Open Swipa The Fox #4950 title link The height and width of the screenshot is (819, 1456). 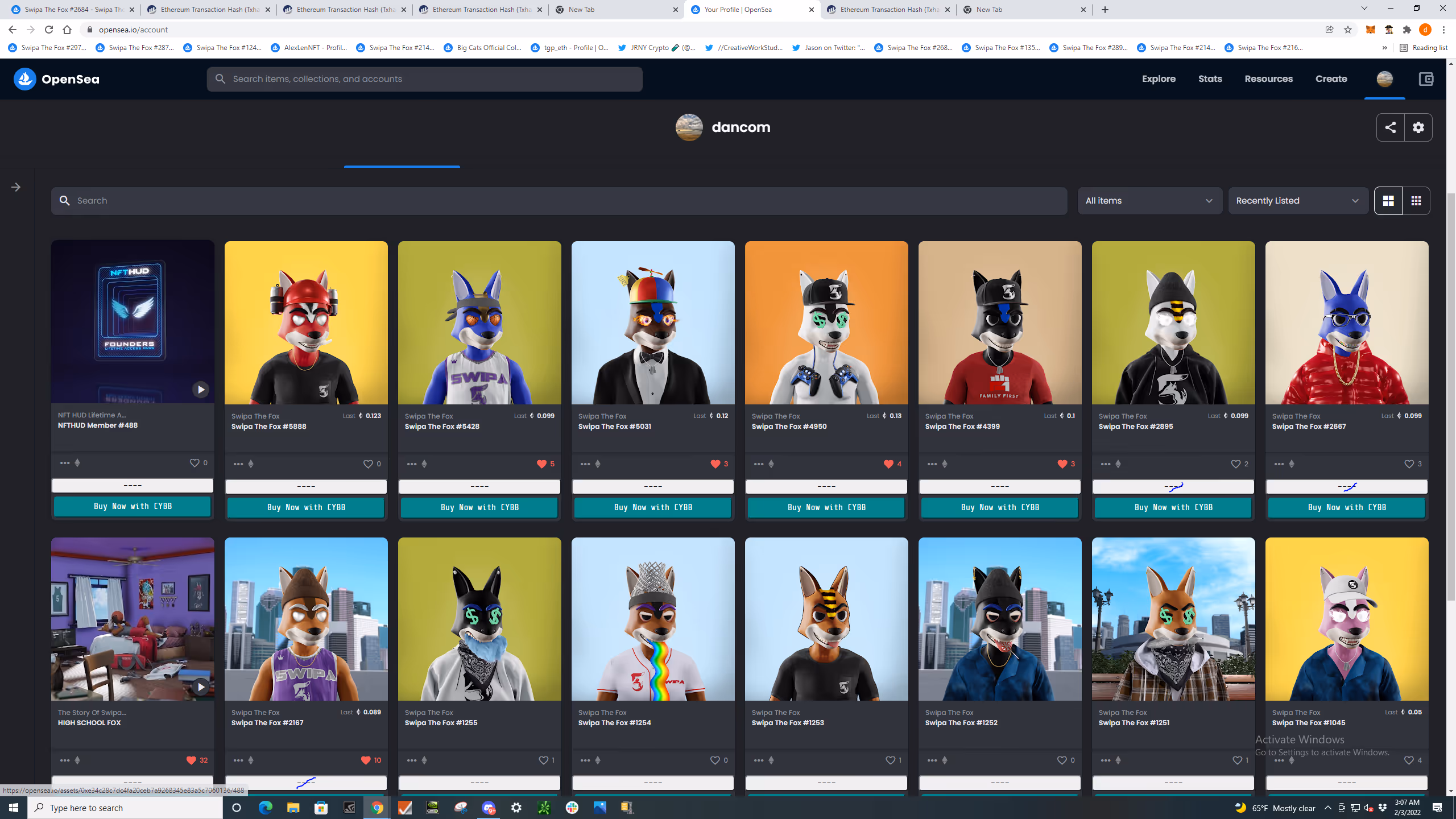789,427
